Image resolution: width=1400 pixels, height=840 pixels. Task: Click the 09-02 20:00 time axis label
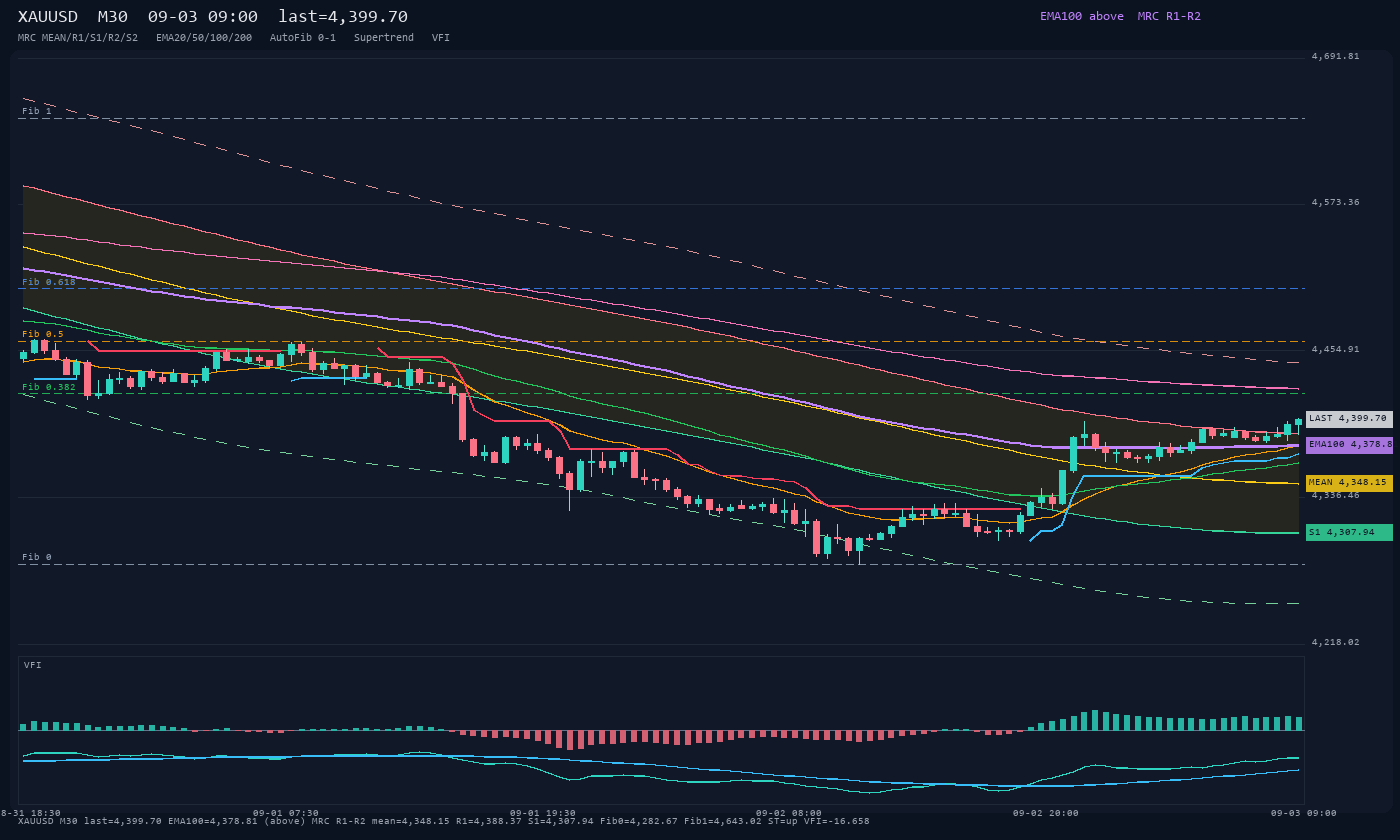click(1046, 813)
